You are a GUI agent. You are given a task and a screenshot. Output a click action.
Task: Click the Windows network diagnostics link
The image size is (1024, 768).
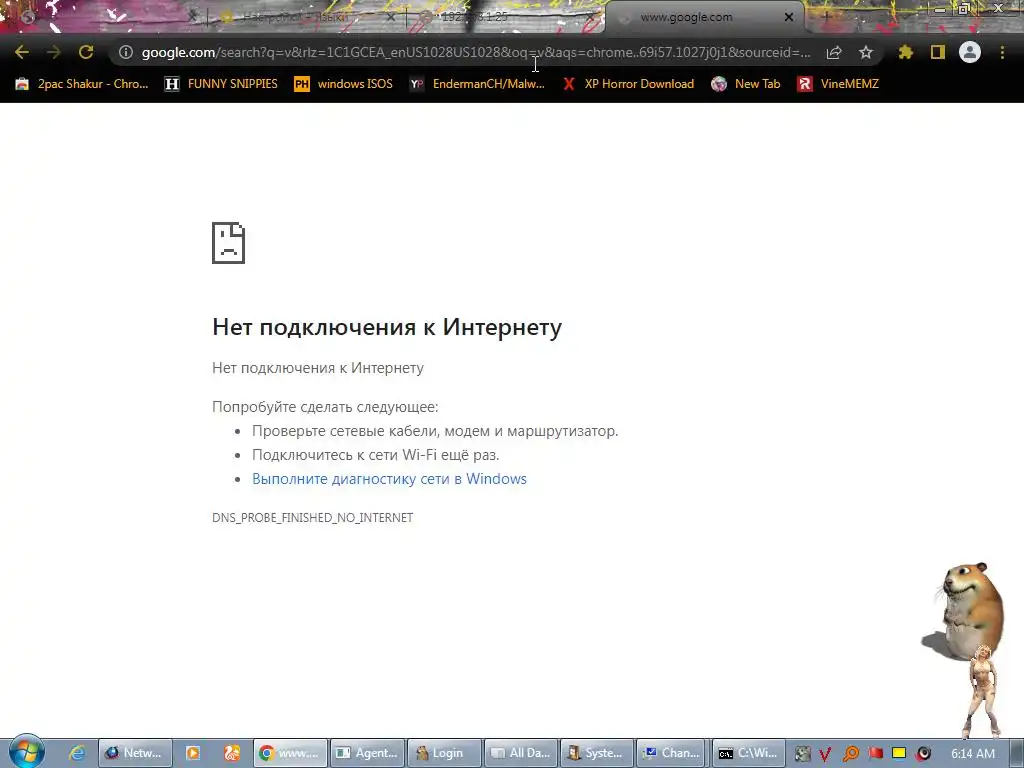[389, 479]
